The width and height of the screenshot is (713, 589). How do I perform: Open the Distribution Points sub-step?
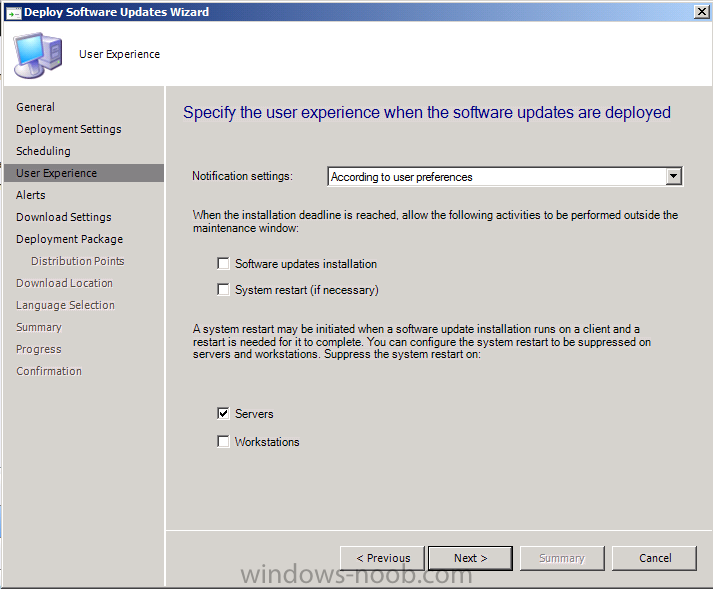78,261
